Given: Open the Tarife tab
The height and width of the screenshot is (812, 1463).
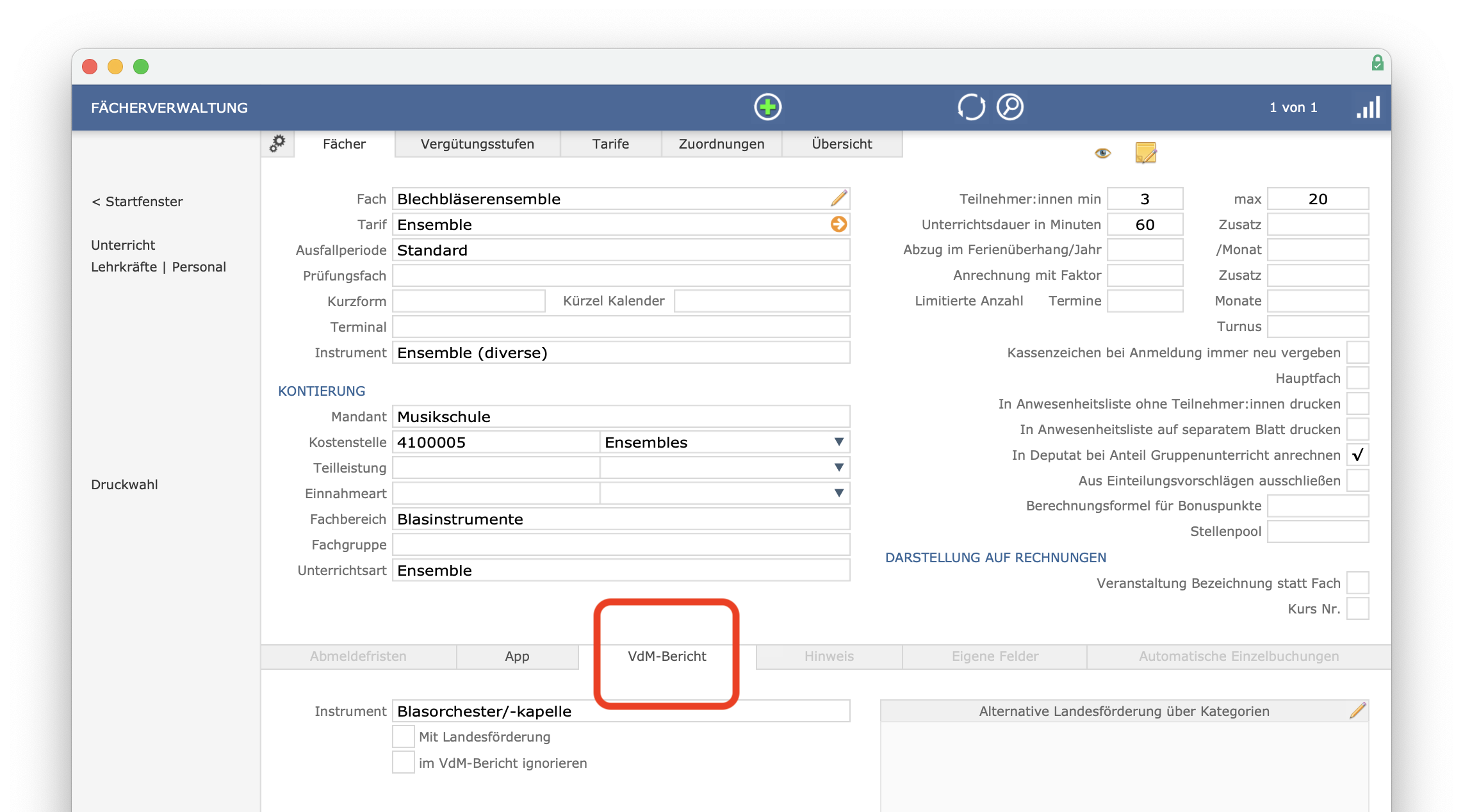Looking at the screenshot, I should pos(610,143).
